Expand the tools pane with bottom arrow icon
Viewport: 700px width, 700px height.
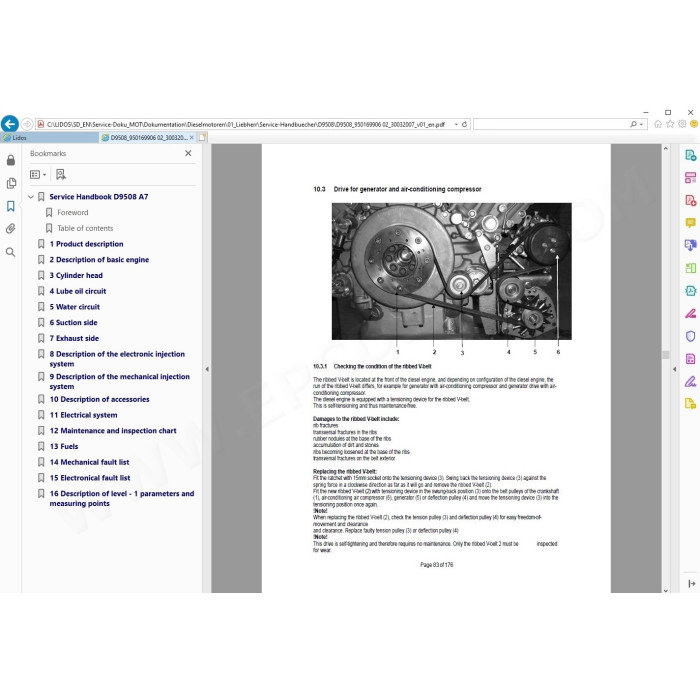pyautogui.click(x=692, y=583)
